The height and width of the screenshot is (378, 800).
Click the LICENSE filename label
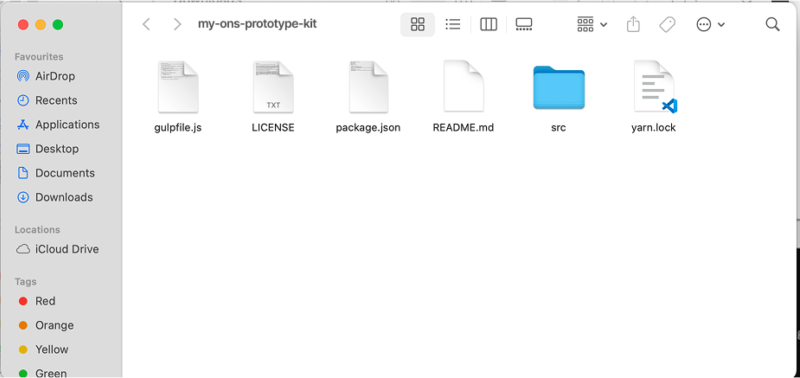pyautogui.click(x=273, y=128)
